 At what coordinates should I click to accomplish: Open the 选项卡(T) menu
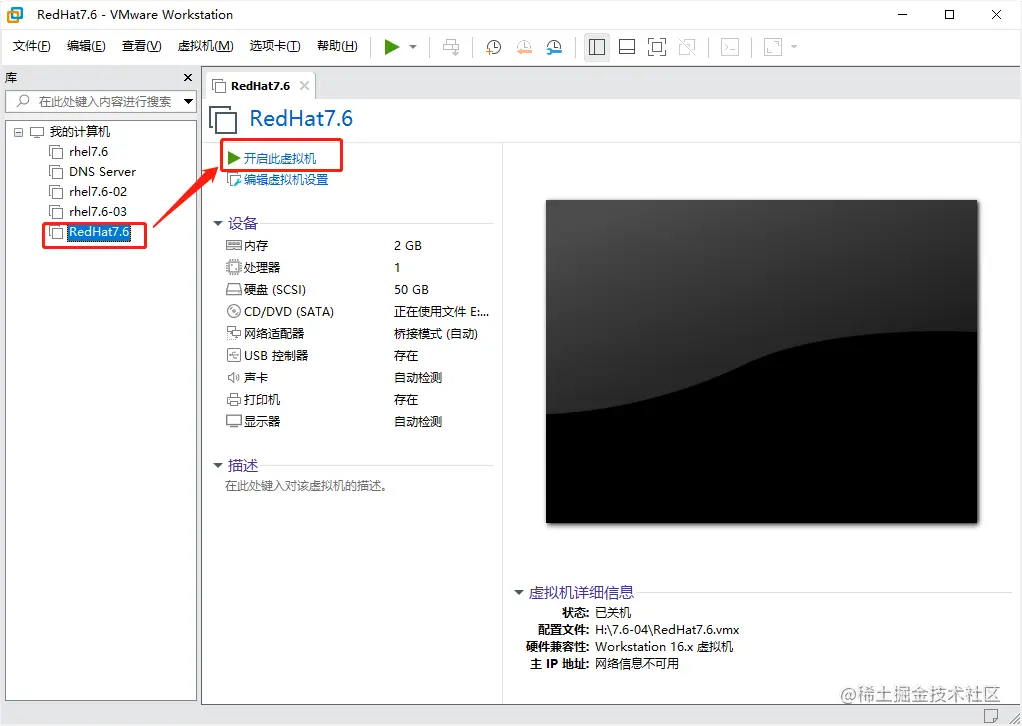coord(274,46)
